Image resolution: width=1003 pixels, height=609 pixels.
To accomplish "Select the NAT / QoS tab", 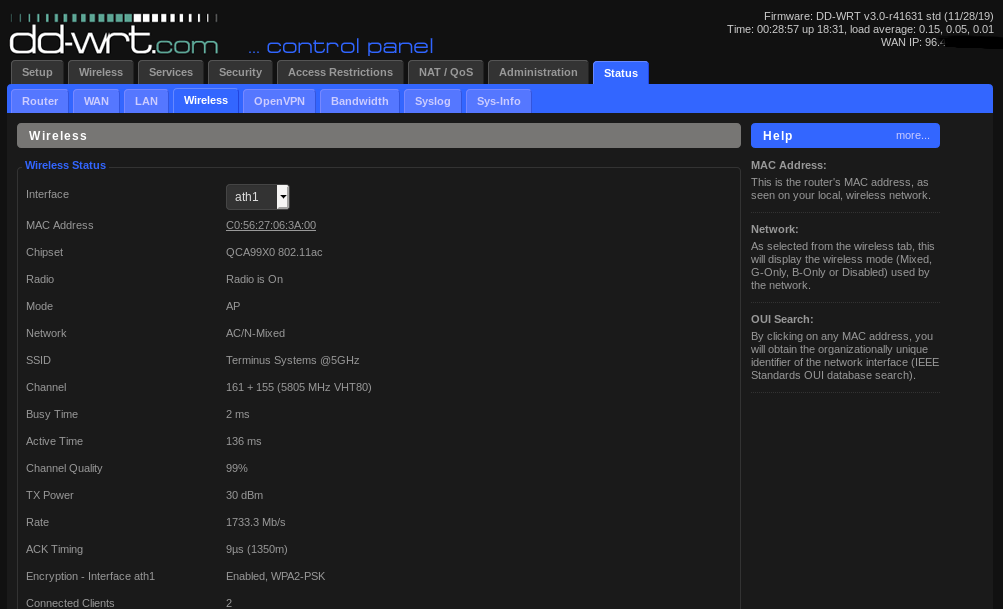I will click(x=446, y=72).
